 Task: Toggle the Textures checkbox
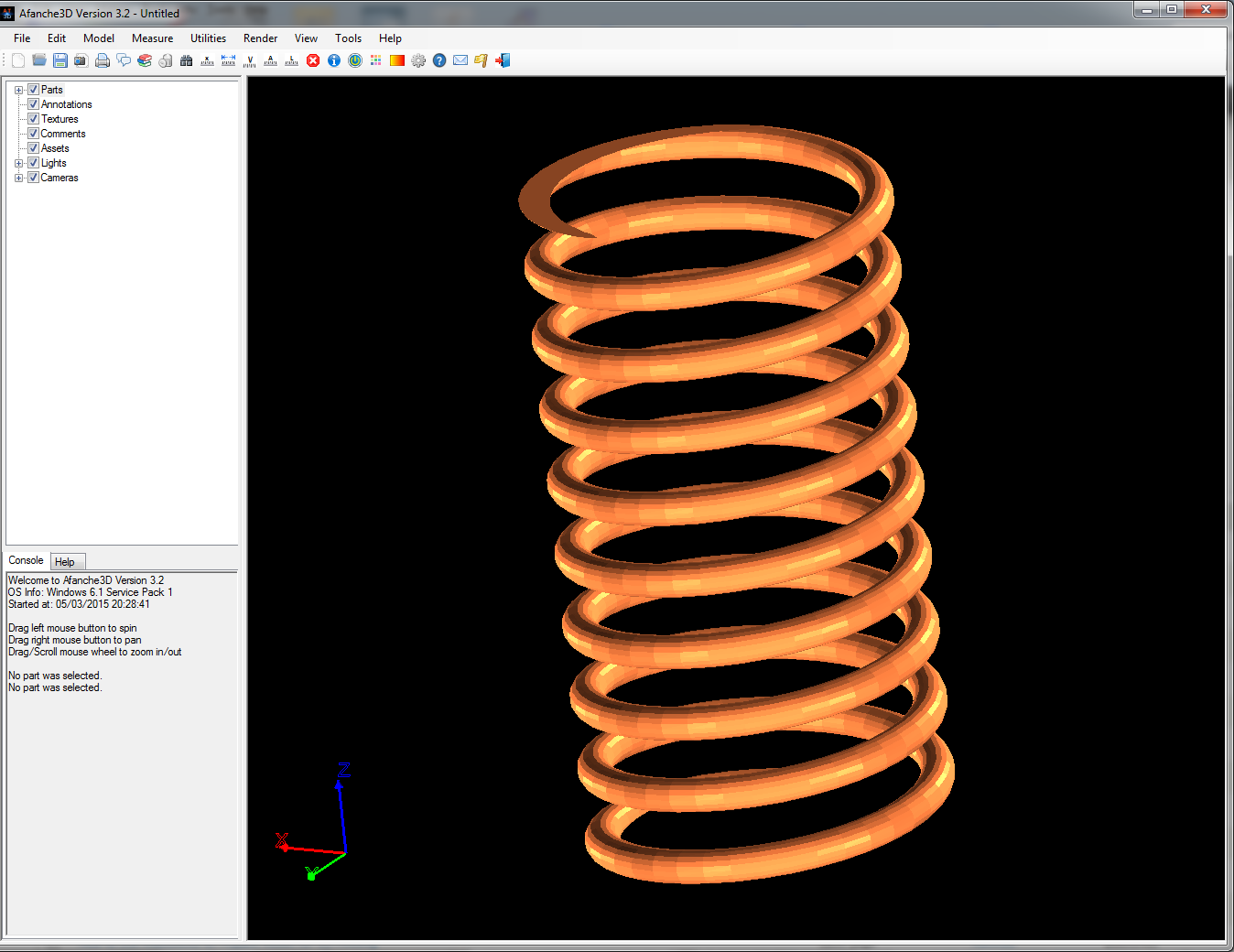click(33, 119)
